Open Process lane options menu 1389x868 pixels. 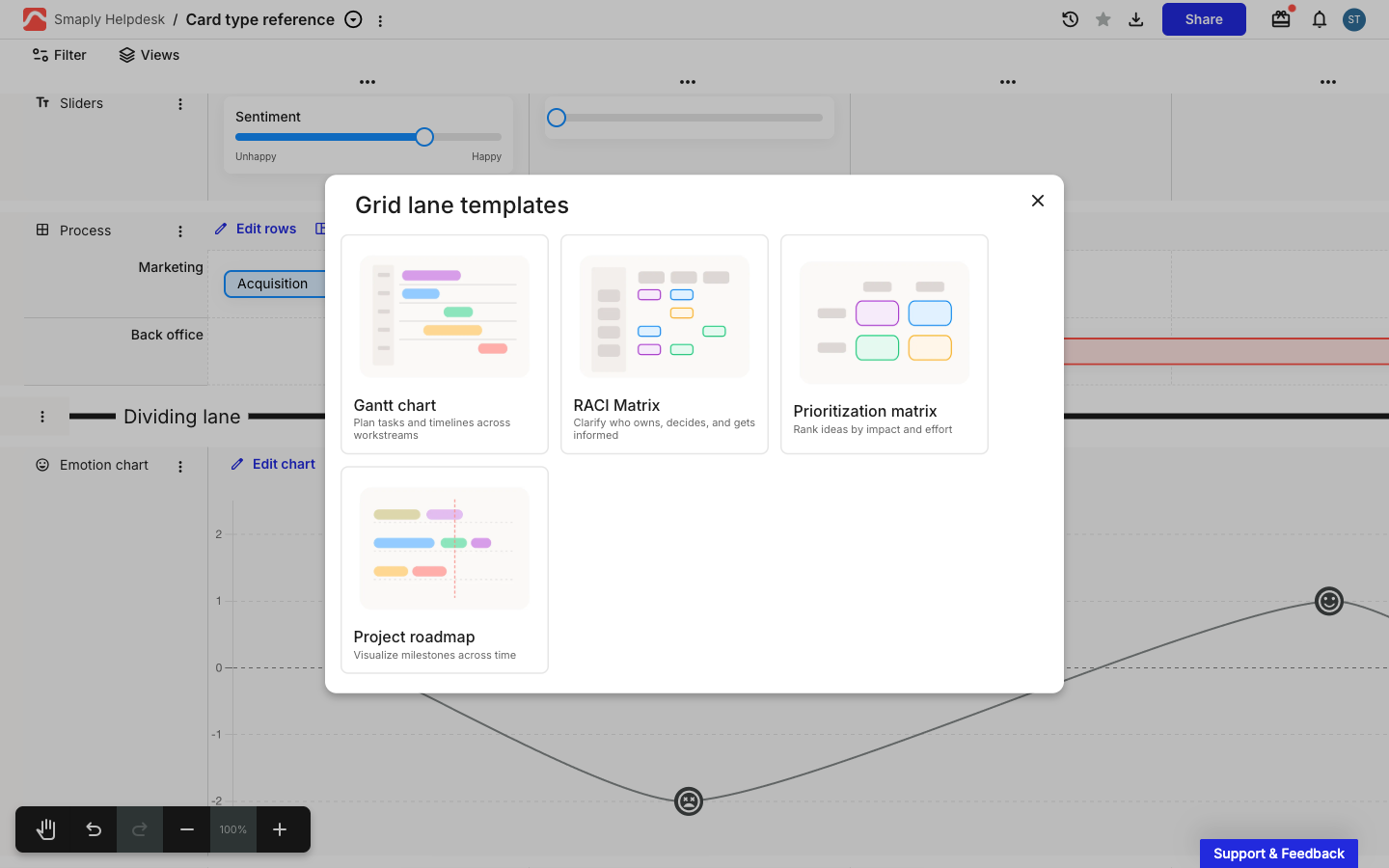tap(180, 231)
